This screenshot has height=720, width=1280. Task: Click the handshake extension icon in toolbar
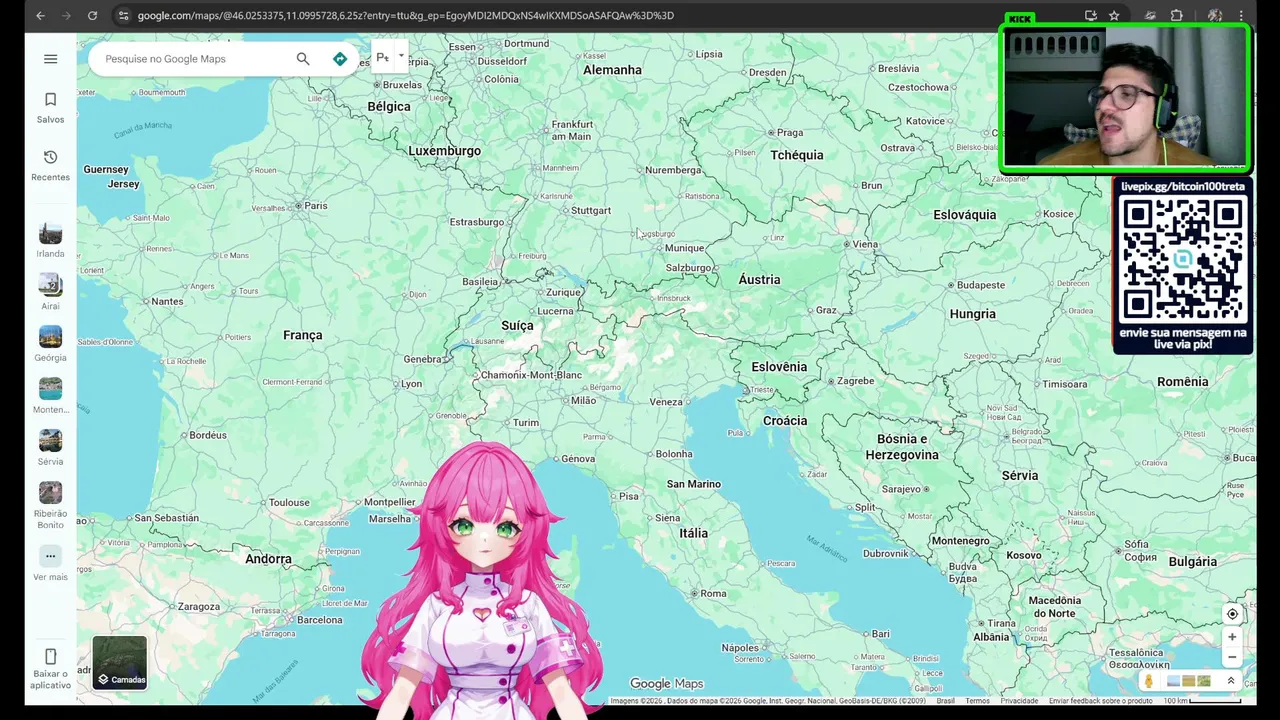[x=1151, y=16]
